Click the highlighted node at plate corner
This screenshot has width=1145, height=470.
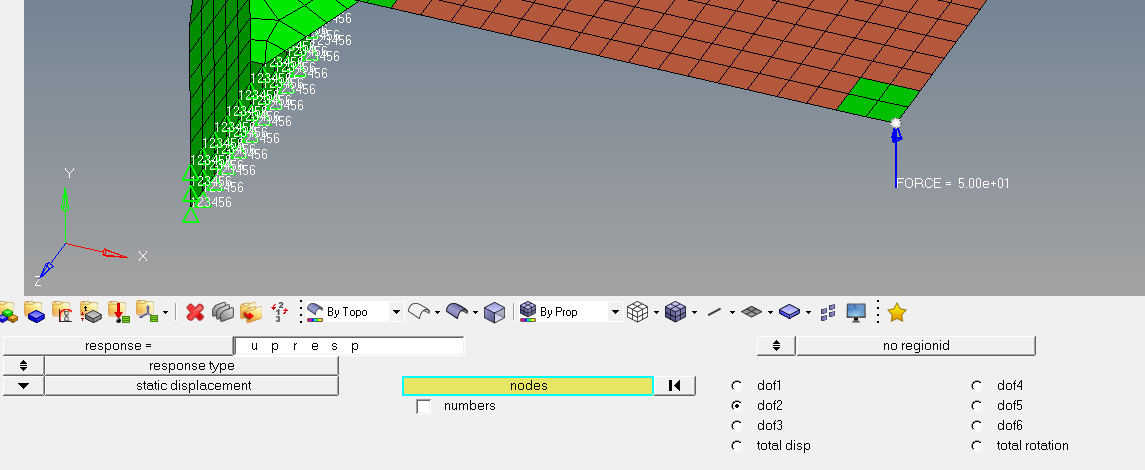(896, 124)
